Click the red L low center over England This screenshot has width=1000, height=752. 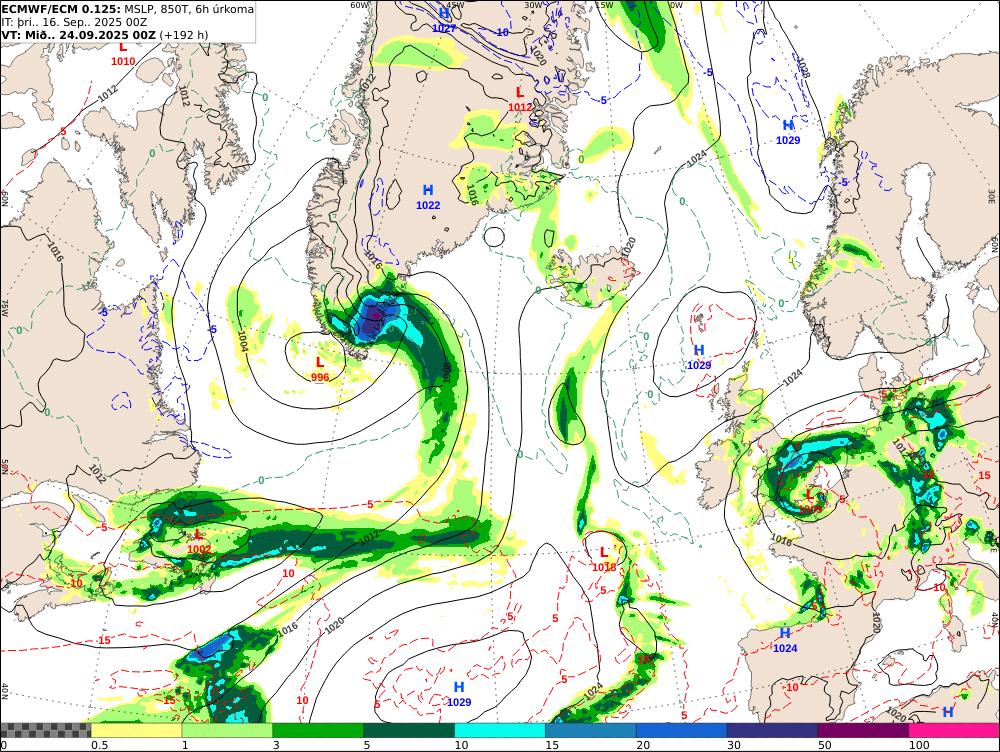point(810,500)
